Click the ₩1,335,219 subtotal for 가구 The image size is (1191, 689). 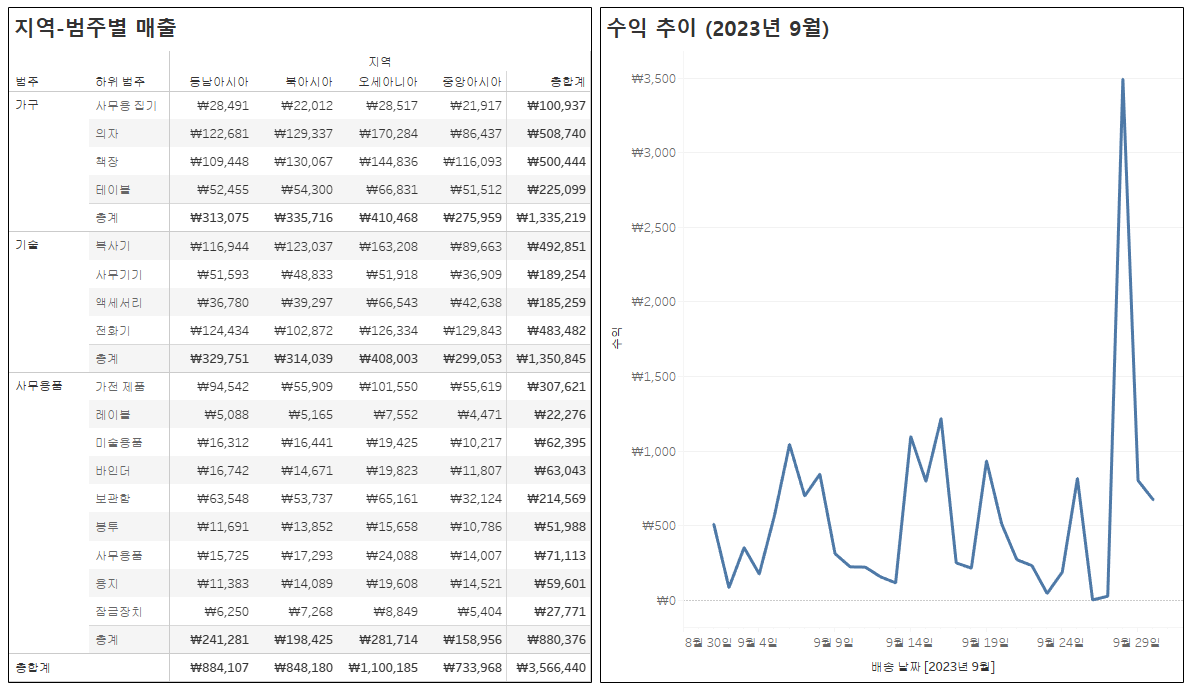pos(551,218)
